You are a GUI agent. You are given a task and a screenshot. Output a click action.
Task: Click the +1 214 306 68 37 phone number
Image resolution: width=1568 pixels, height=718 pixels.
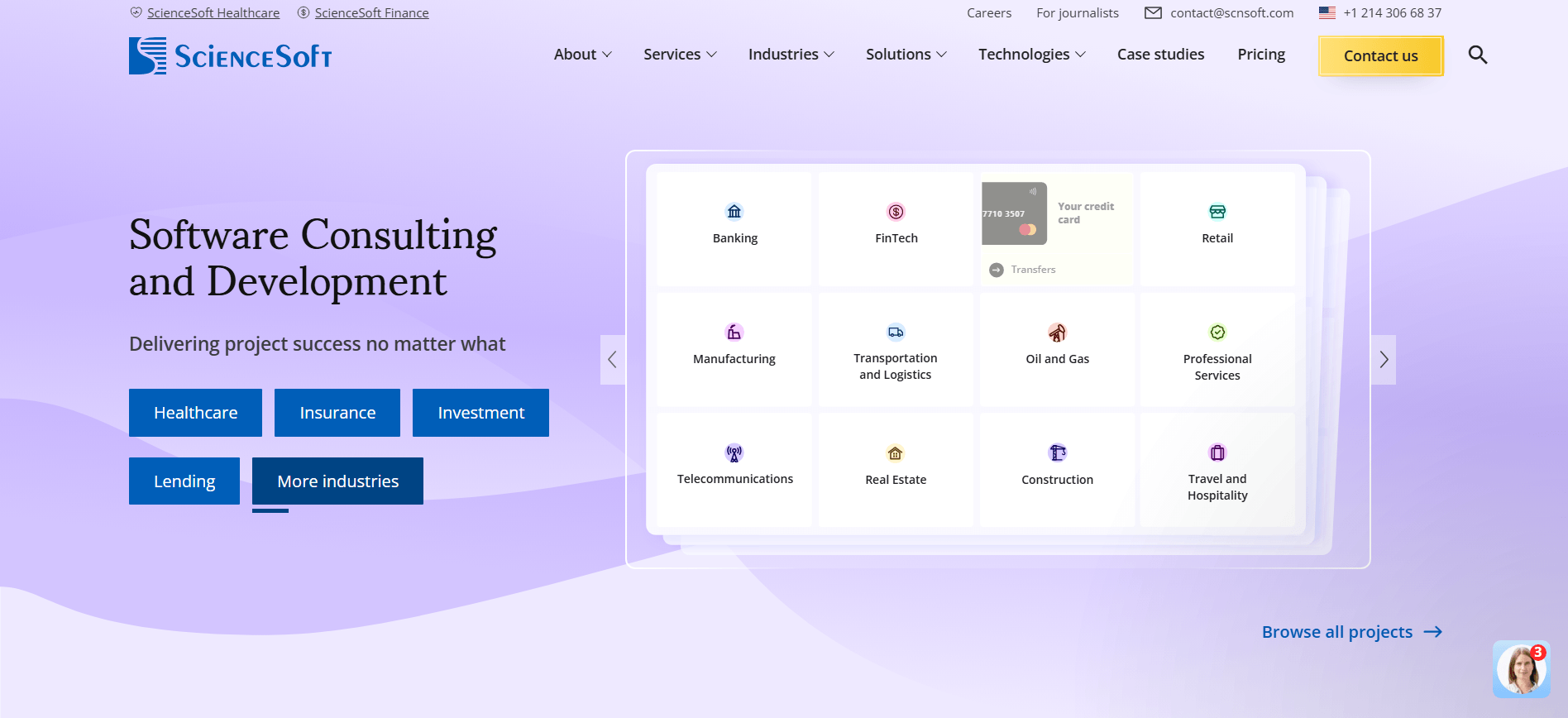(x=1393, y=13)
